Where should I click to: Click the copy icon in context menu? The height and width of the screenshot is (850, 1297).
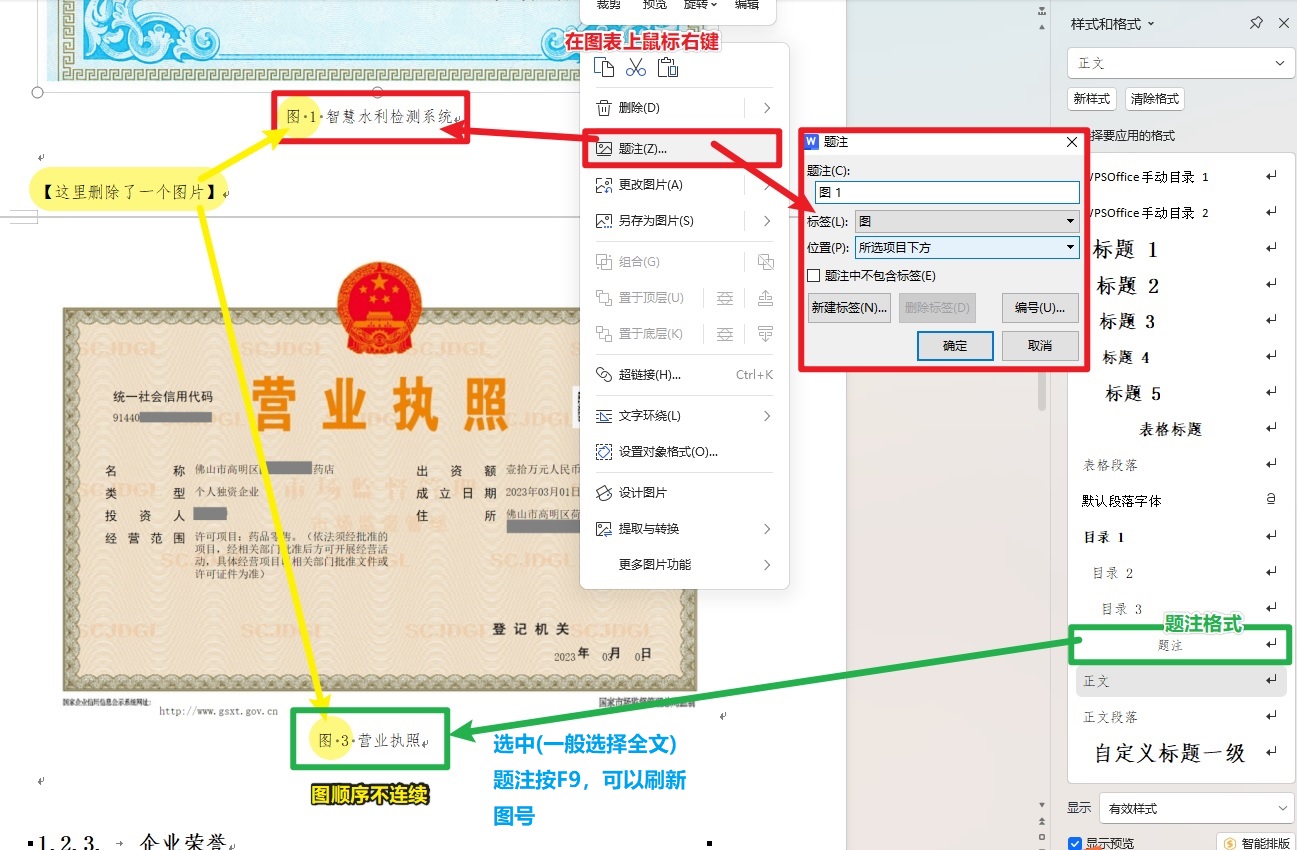pyautogui.click(x=603, y=67)
